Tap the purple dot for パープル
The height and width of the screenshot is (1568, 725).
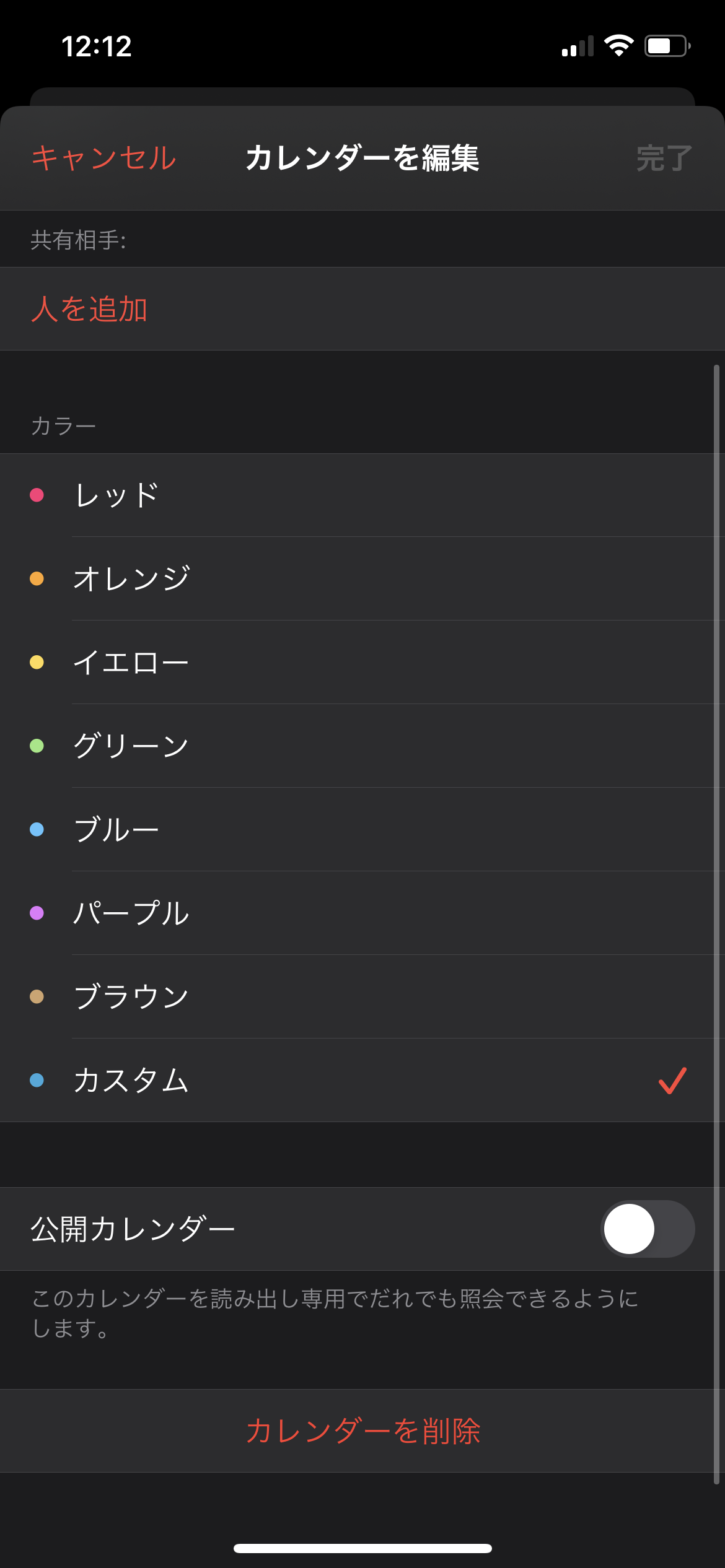pyautogui.click(x=37, y=913)
